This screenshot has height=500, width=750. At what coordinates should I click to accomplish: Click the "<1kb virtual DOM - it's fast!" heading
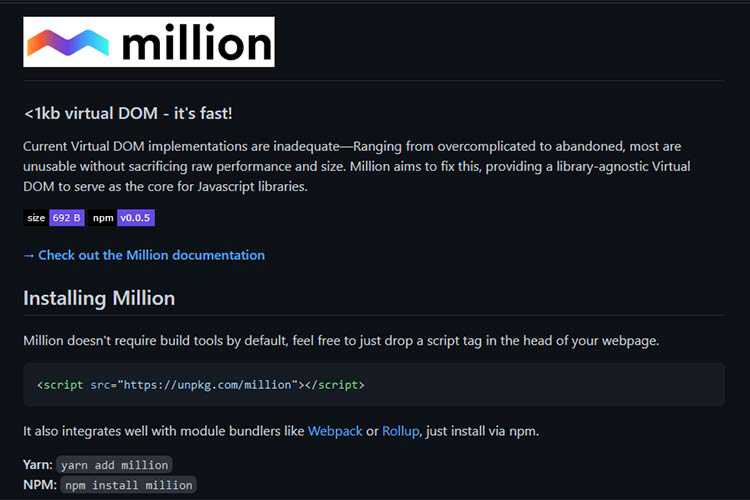128,113
